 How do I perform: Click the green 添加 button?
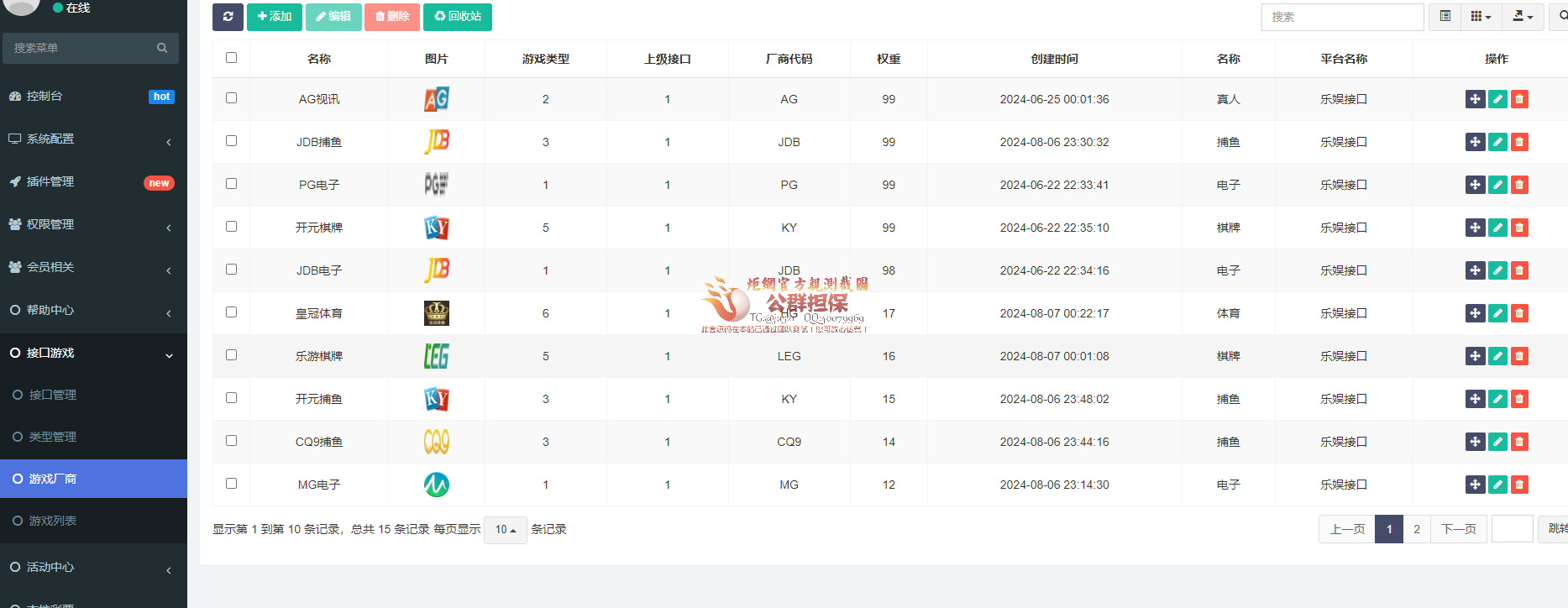[274, 17]
